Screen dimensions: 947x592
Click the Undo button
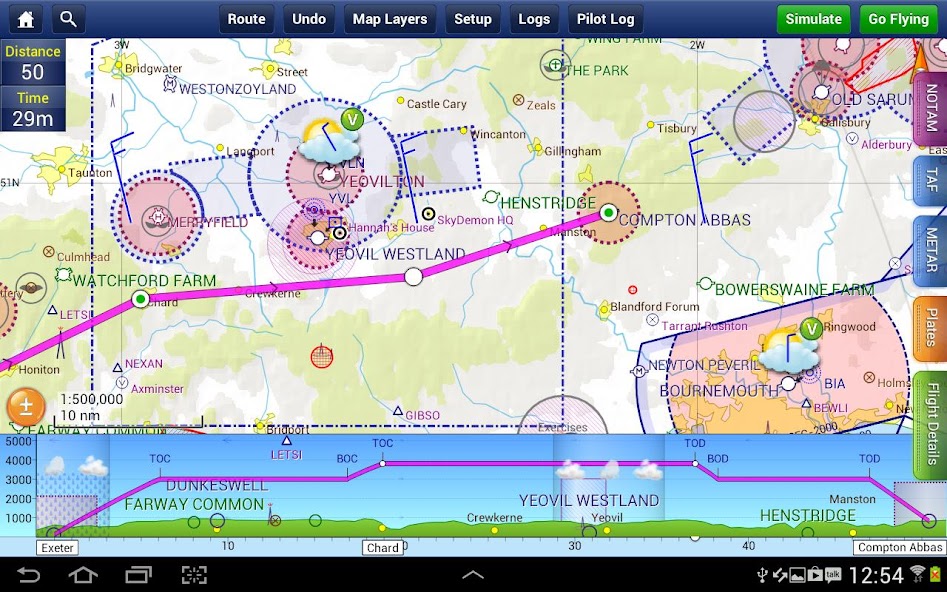coord(309,19)
